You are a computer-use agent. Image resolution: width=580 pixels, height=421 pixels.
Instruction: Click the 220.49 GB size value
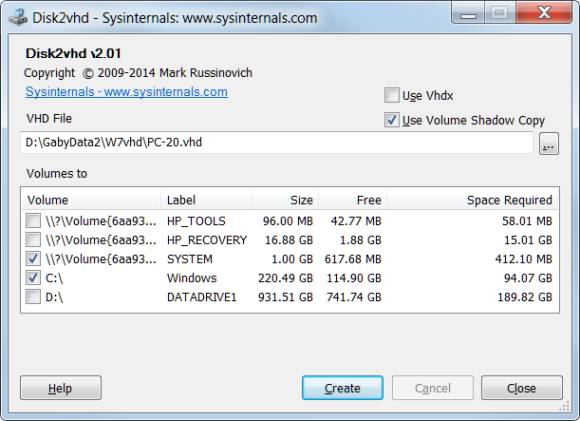coord(286,278)
